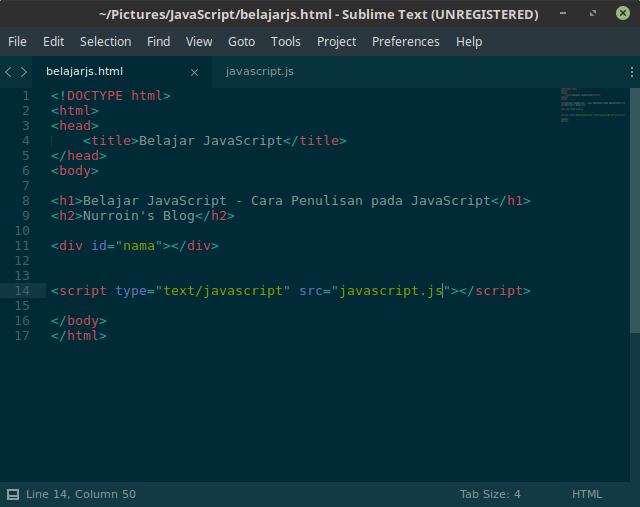Click the vertical scrollbar handle
Screen dimensions: 640x507
pos(635,210)
